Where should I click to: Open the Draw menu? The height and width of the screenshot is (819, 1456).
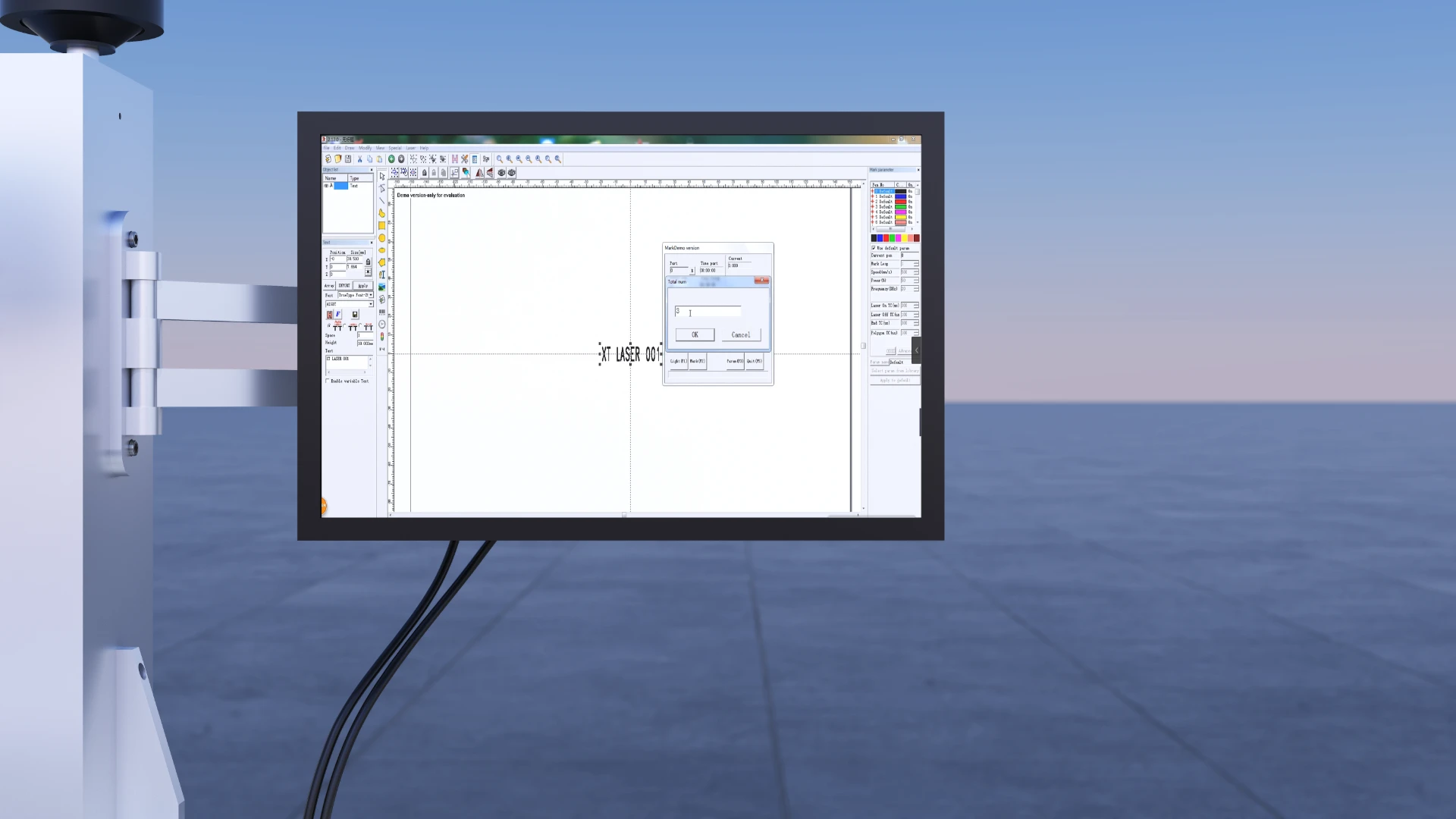pyautogui.click(x=350, y=148)
